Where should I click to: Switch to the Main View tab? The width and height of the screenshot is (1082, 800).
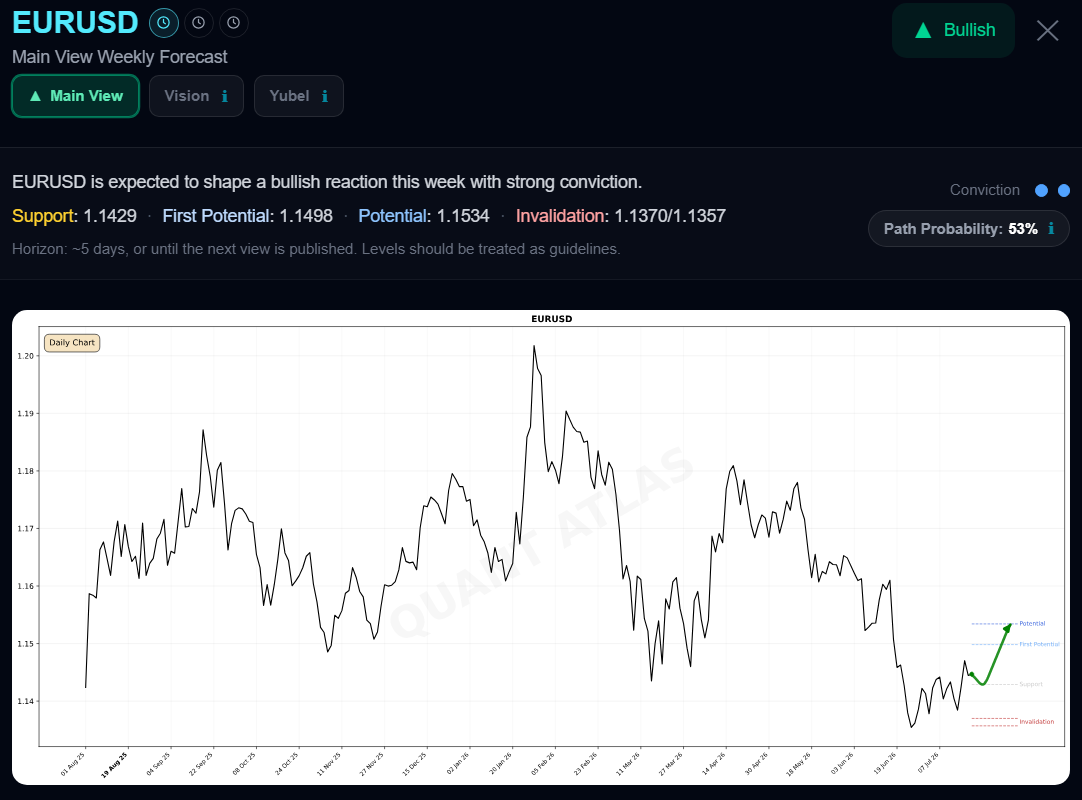tap(76, 96)
